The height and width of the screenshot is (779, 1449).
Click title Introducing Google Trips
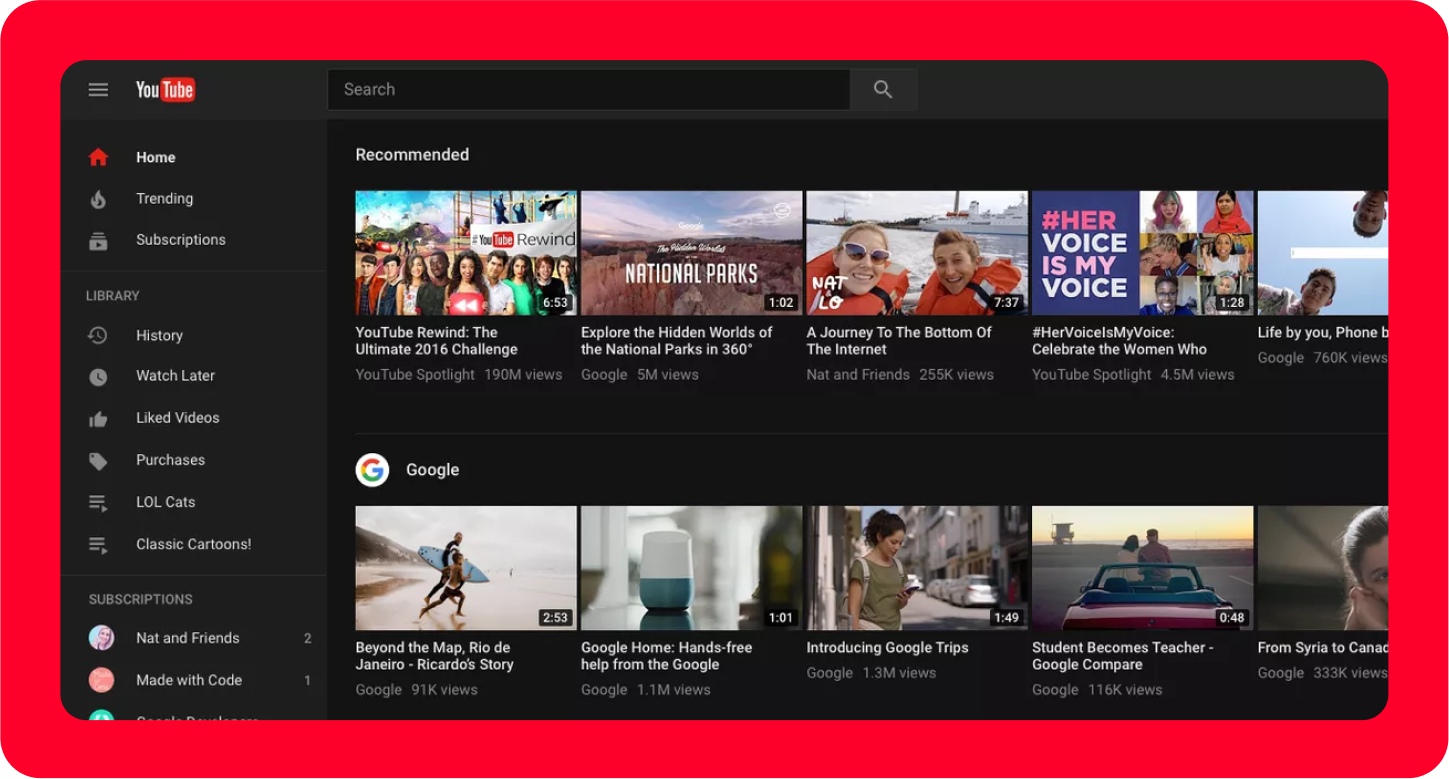tap(888, 648)
